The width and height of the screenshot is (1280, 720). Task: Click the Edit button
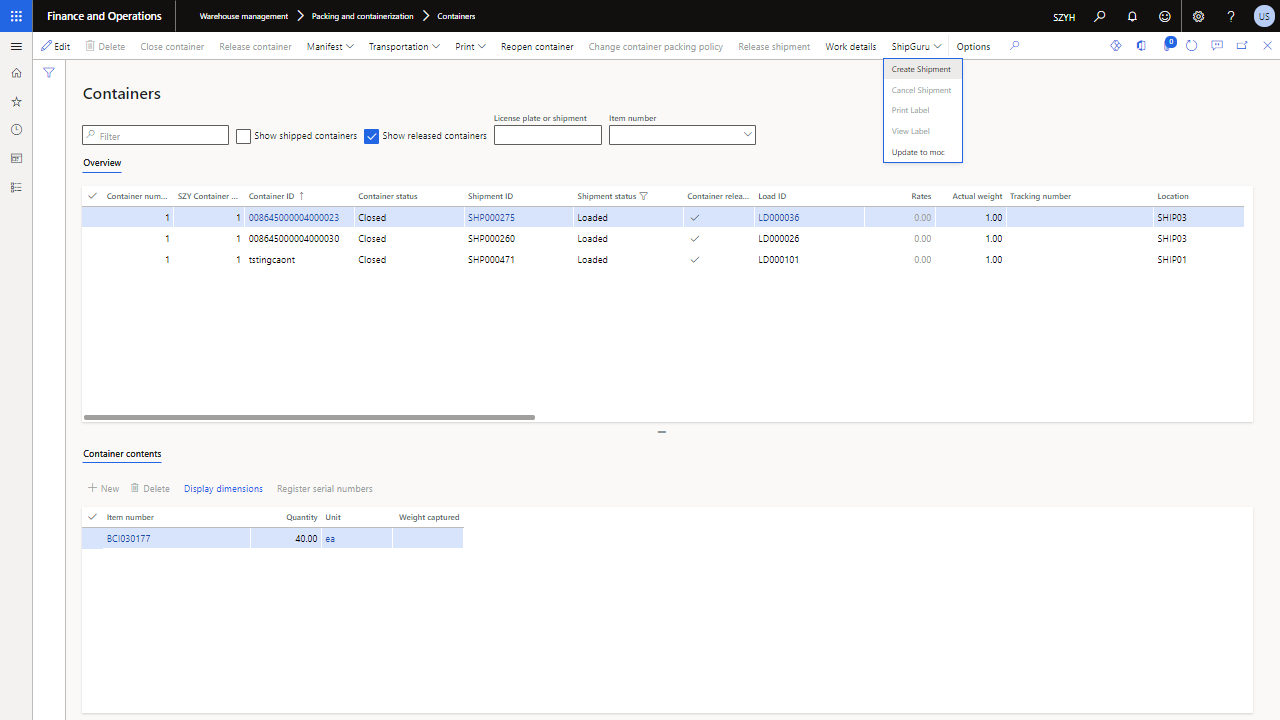point(56,47)
